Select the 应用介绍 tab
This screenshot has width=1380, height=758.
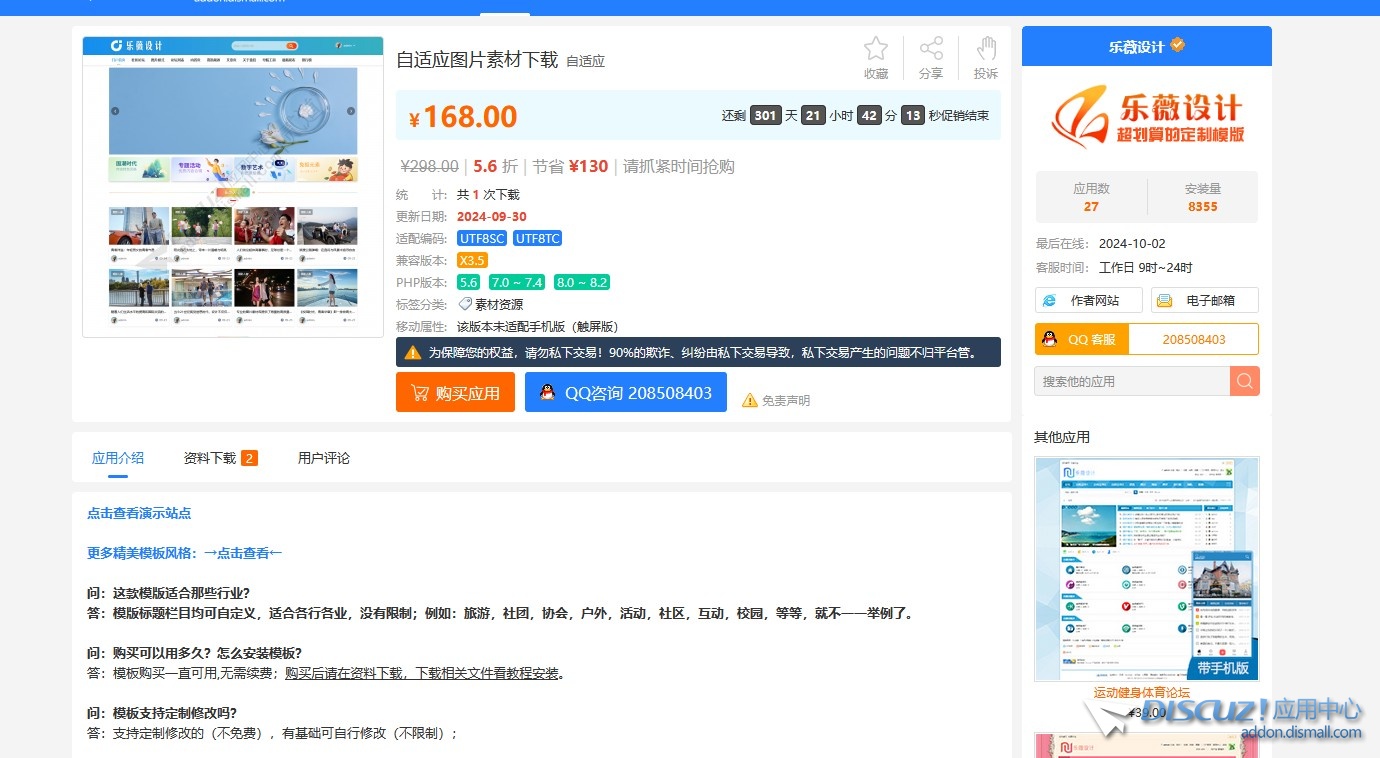118,458
